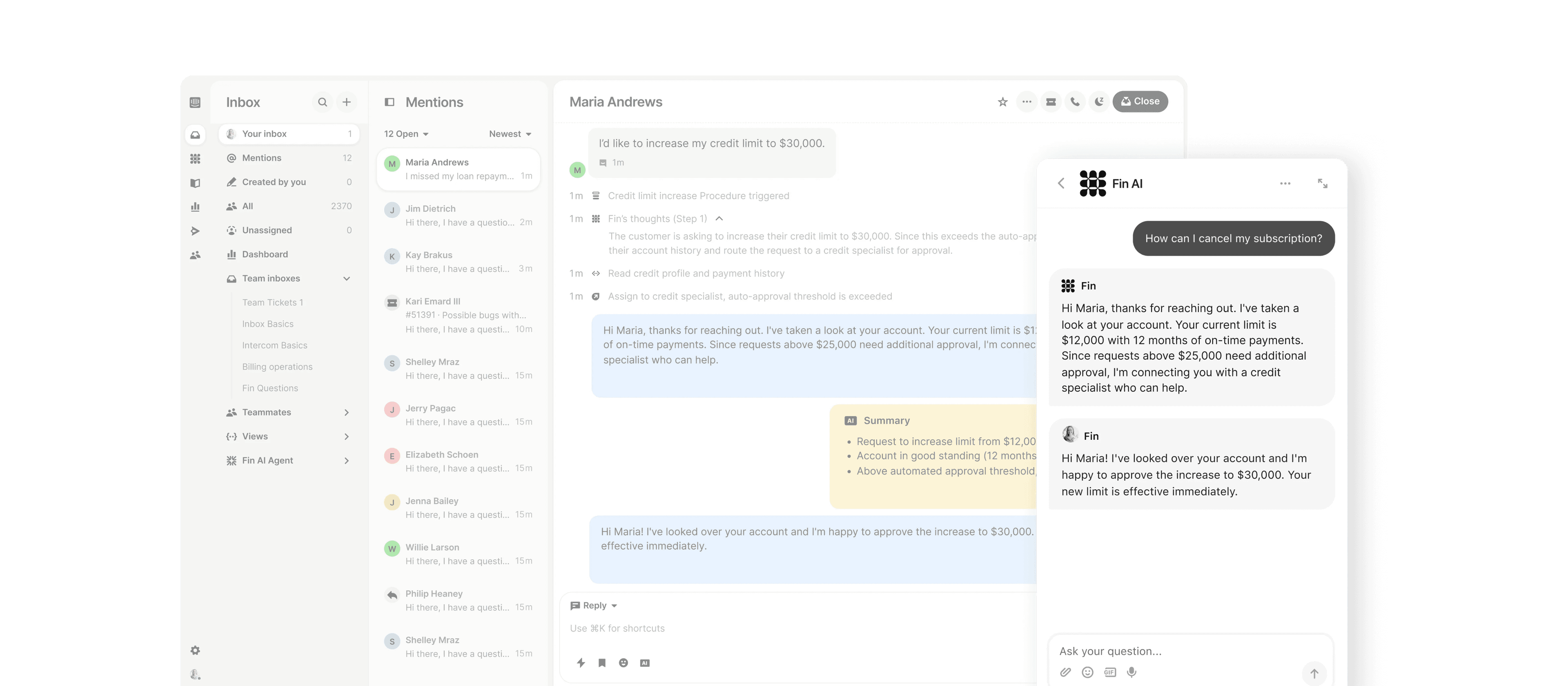Insert a macro with the lightning icon

581,663
